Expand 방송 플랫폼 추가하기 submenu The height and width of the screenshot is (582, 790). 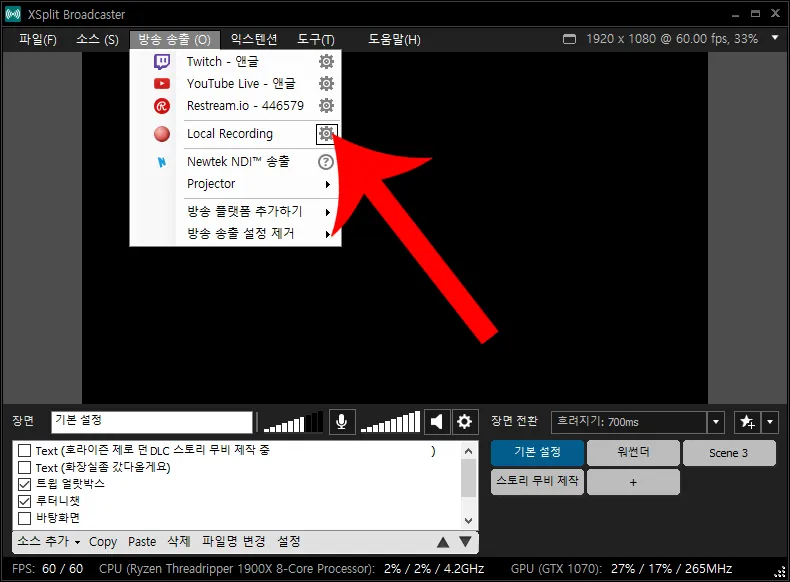327,212
